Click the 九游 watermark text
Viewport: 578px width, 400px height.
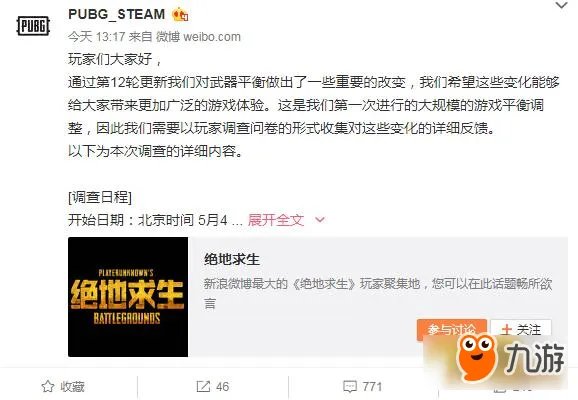coord(535,357)
